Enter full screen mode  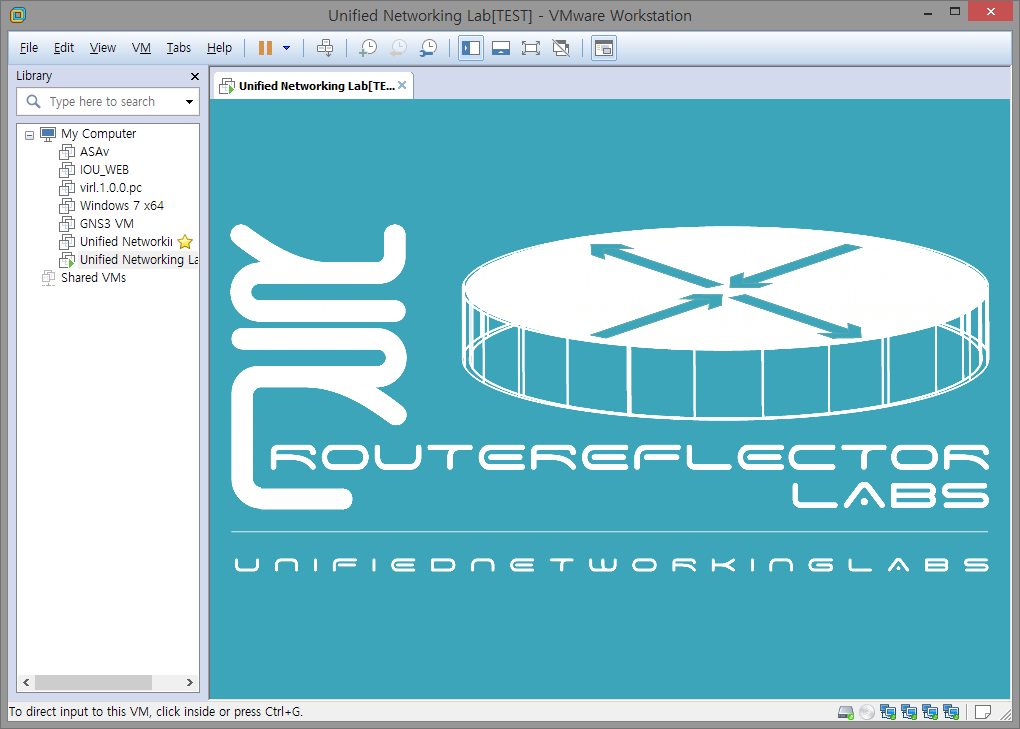(x=531, y=48)
